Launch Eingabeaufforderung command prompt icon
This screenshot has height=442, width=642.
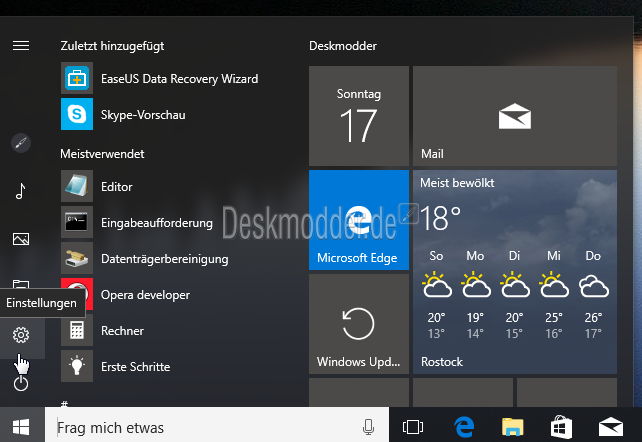point(77,222)
